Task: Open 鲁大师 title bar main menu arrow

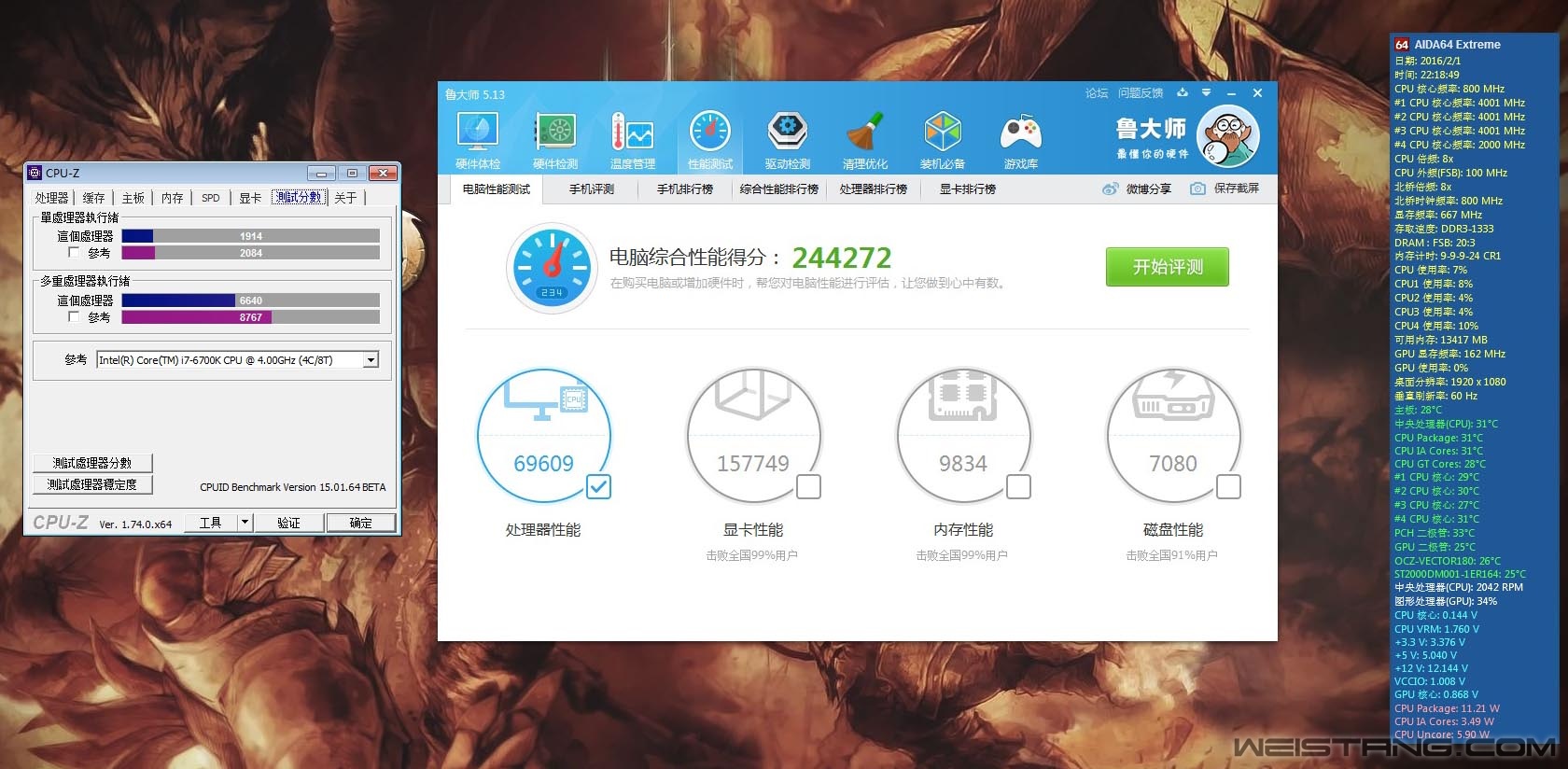Action: [1206, 92]
